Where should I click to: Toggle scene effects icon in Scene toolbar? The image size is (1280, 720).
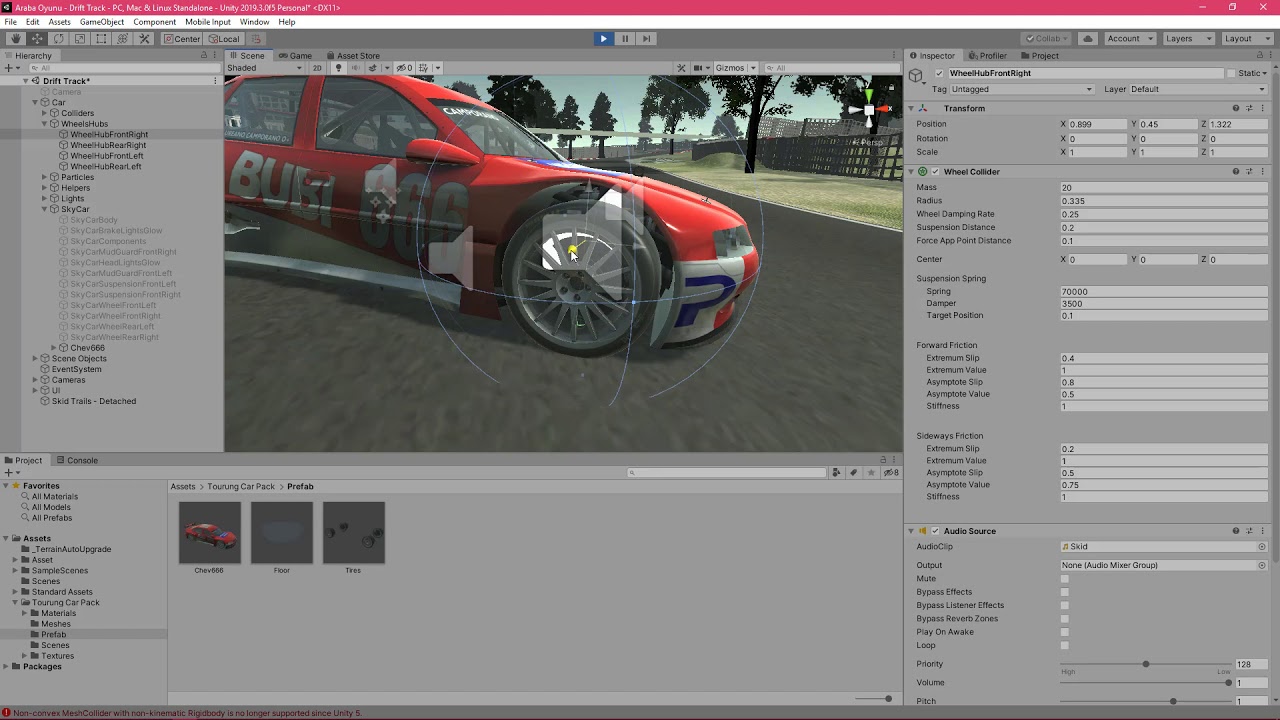pyautogui.click(x=372, y=68)
